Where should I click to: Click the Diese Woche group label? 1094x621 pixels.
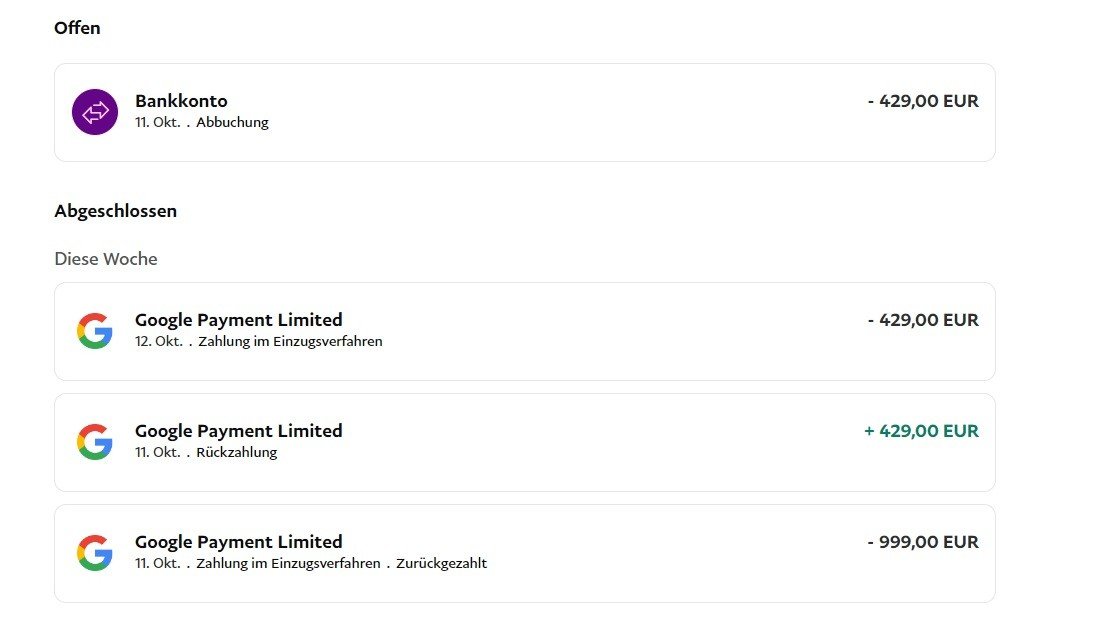[105, 259]
